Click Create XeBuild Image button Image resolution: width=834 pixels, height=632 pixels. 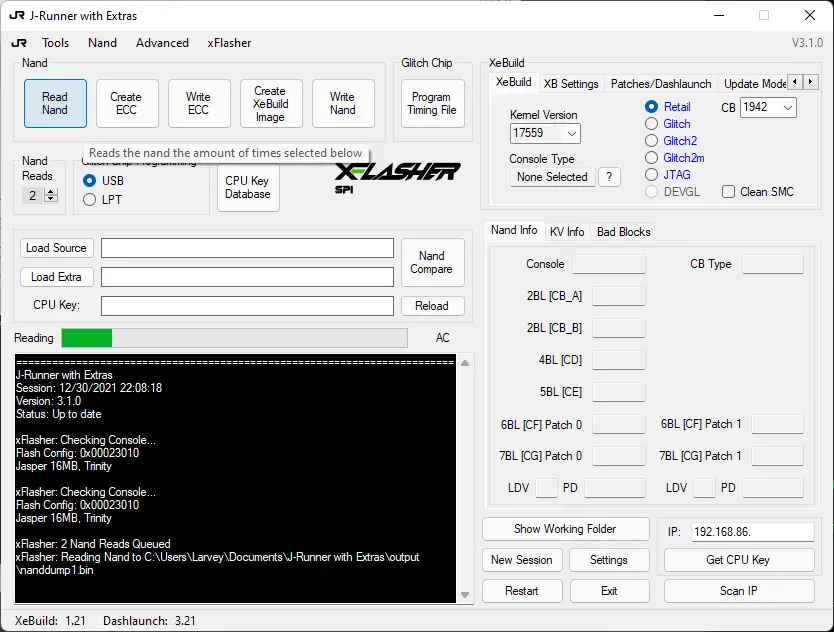[x=271, y=103]
